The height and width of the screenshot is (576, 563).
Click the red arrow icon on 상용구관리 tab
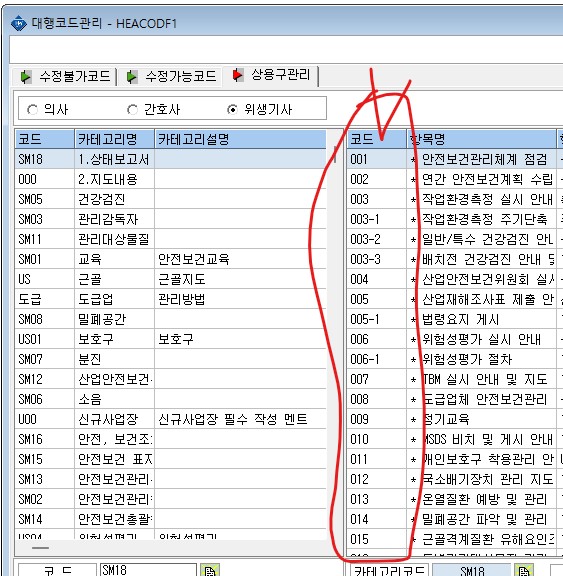238,75
